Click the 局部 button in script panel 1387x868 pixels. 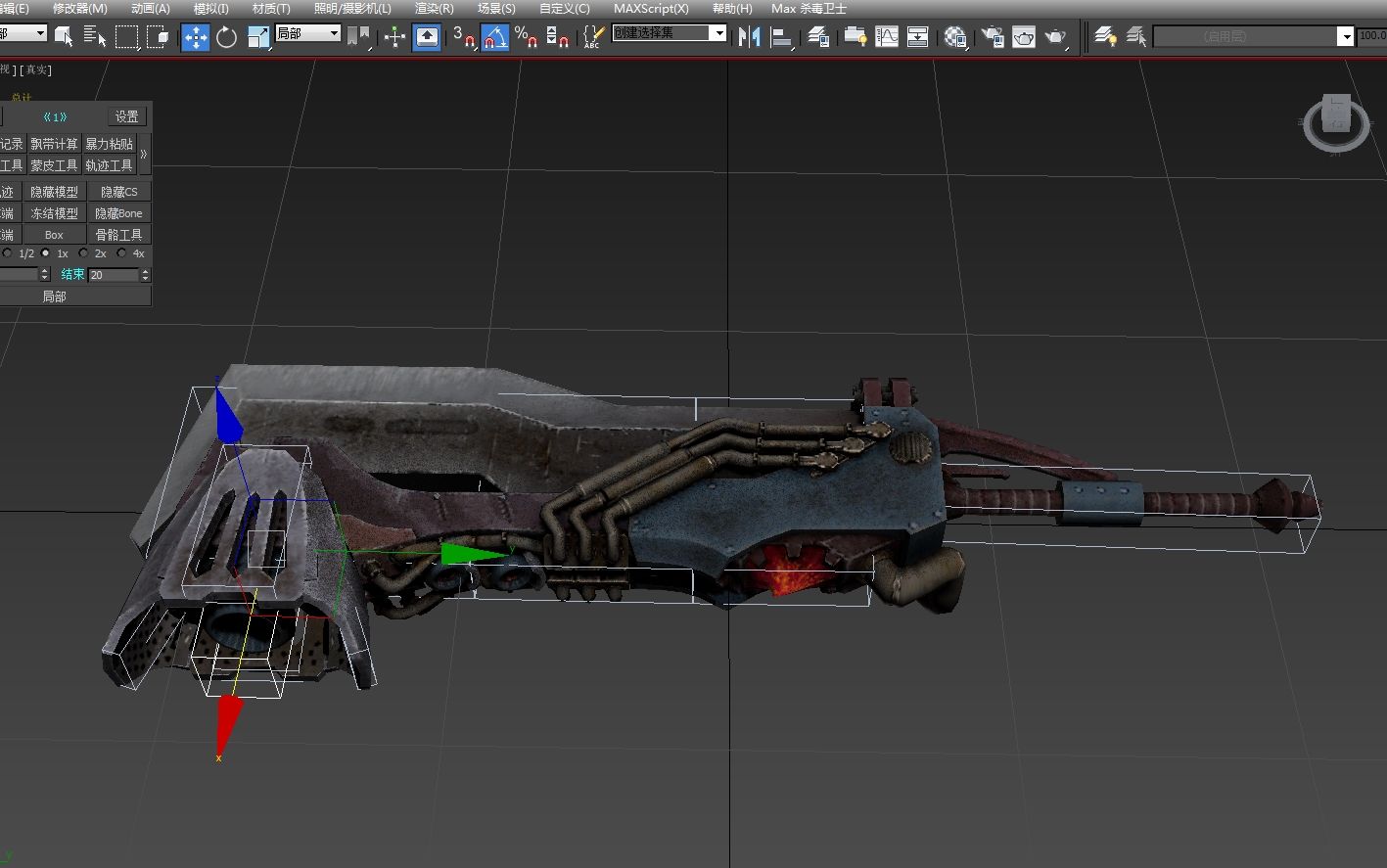(54, 297)
